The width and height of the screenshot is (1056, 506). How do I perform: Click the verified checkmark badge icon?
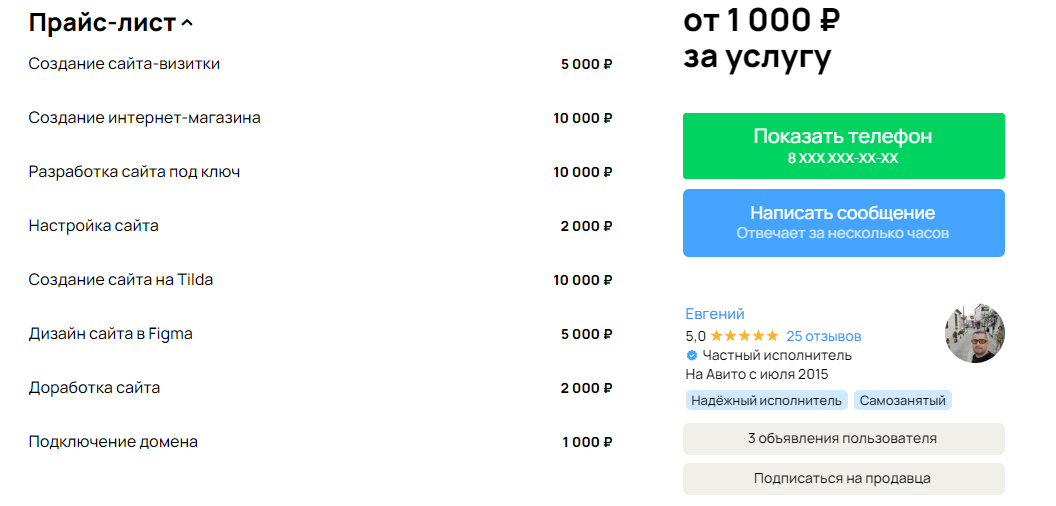tap(691, 356)
